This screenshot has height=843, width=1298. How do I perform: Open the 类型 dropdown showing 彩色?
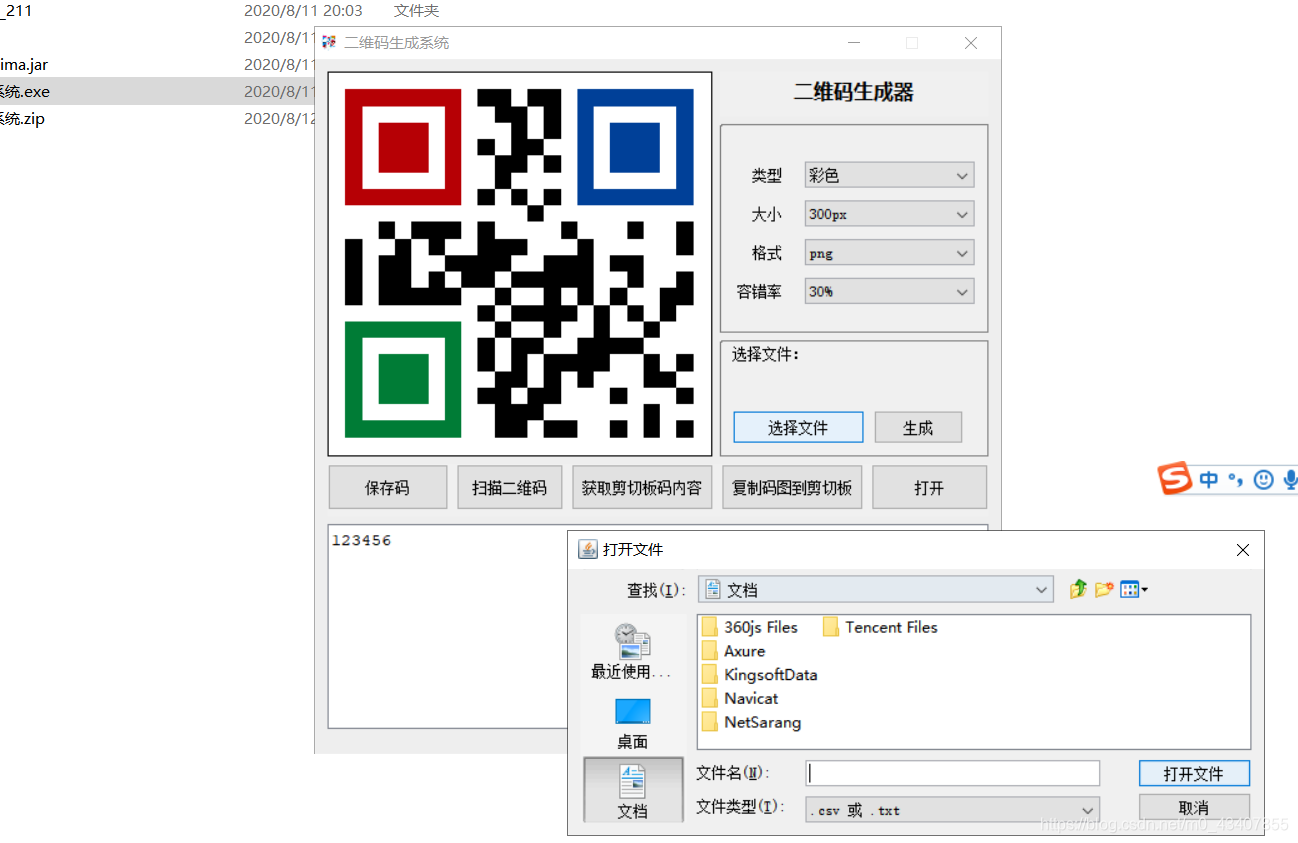[x=889, y=176]
